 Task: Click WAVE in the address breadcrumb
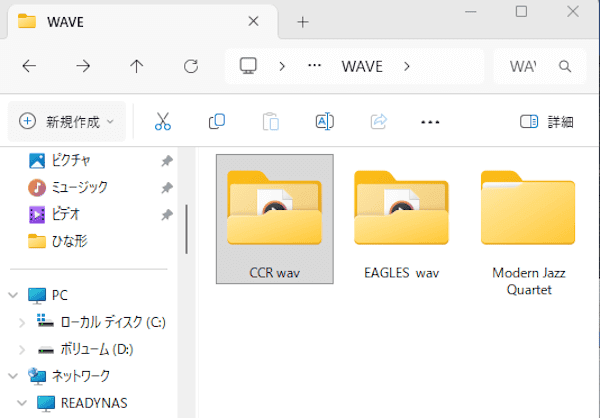362,67
